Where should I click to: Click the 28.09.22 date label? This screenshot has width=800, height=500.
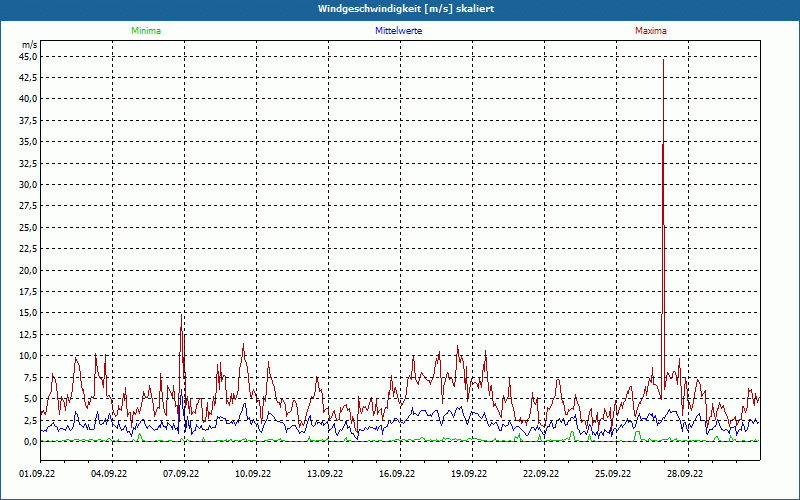coord(685,474)
